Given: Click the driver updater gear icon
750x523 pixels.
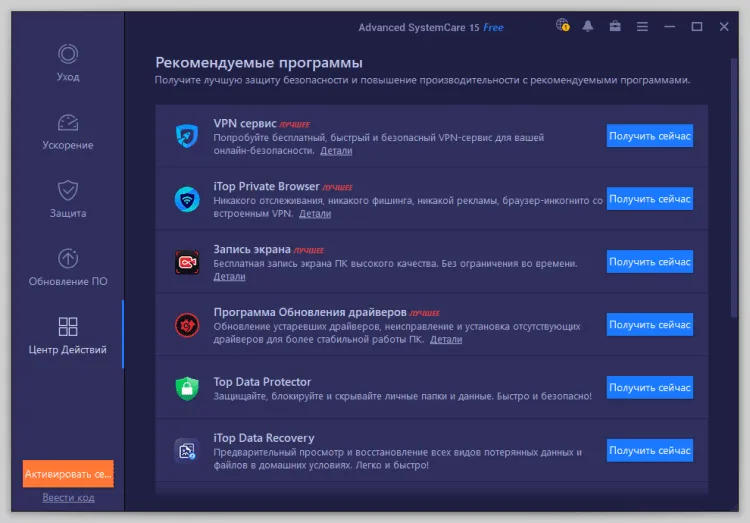Looking at the screenshot, I should coord(187,325).
